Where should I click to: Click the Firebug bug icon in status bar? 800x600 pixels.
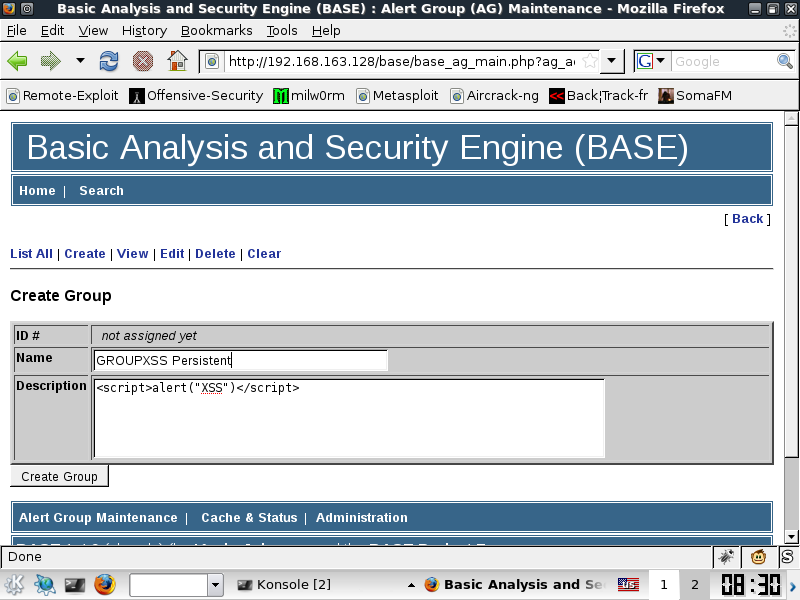(727, 557)
